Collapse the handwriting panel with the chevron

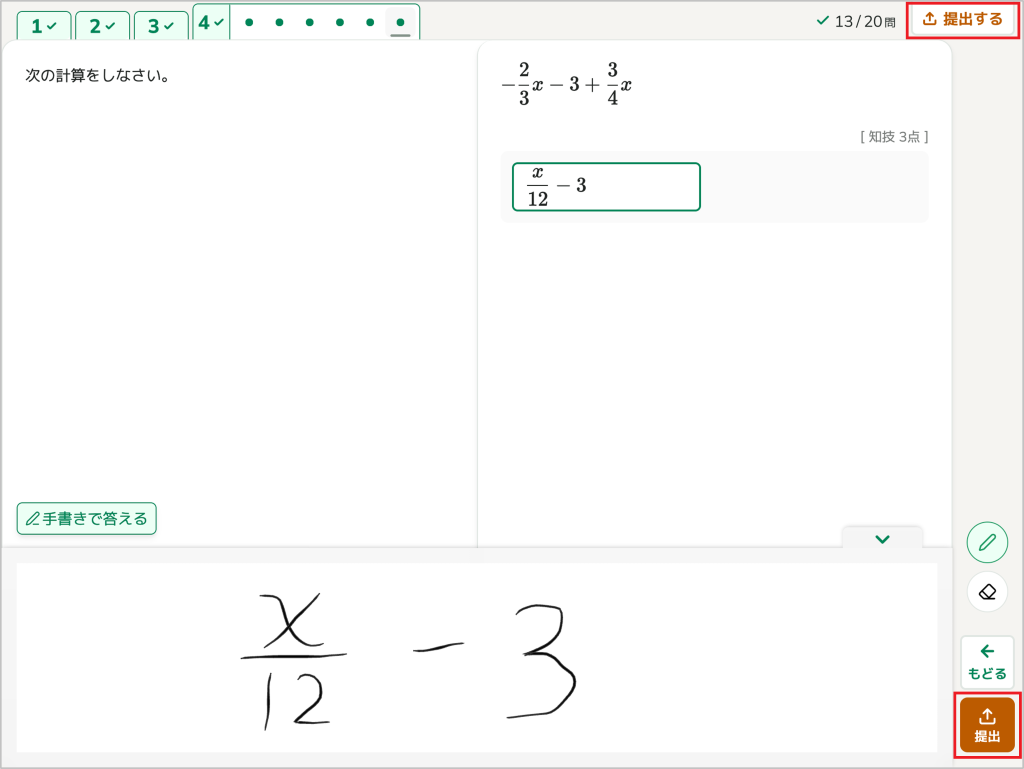(x=882, y=539)
